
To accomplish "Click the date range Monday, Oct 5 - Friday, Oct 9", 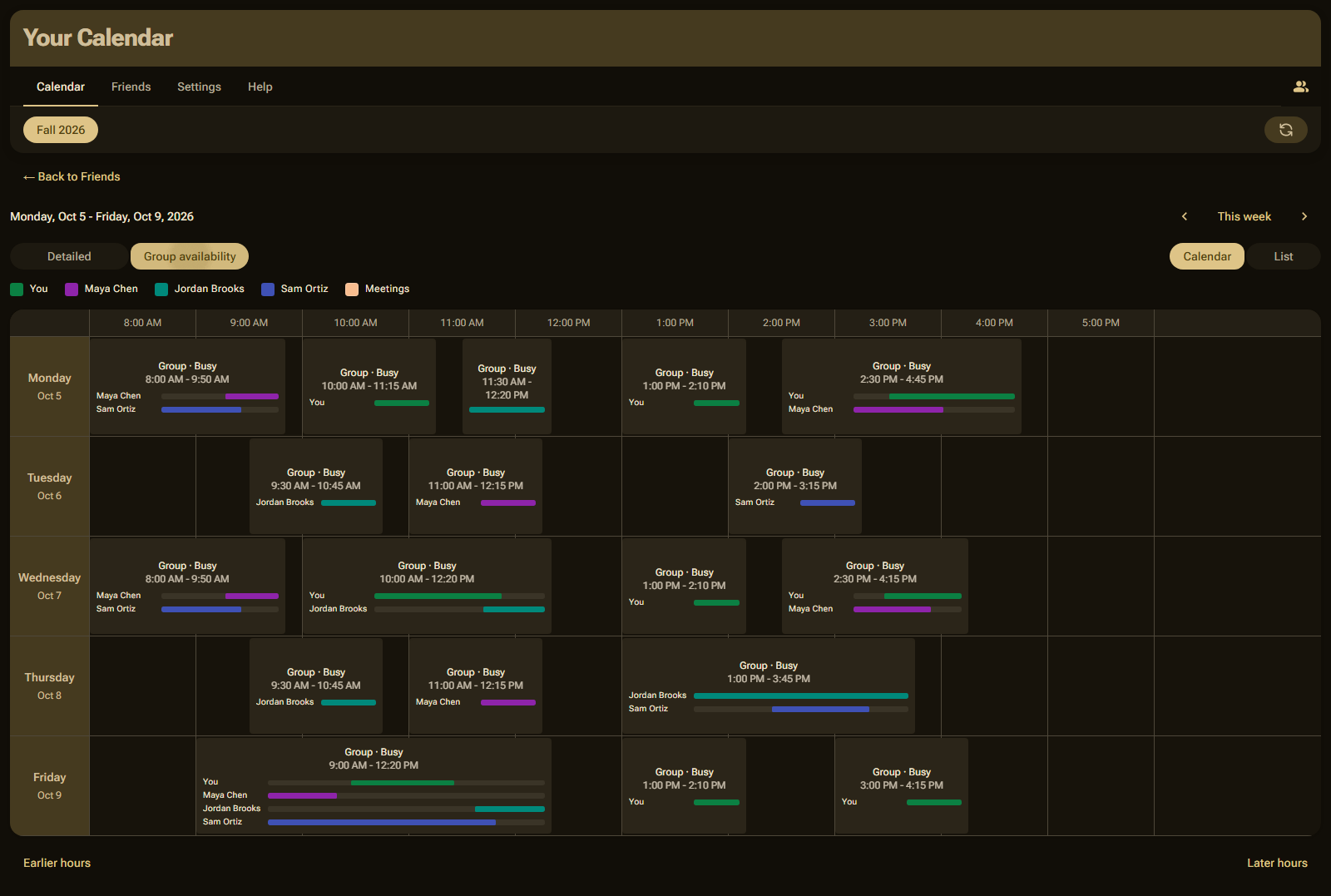I will [101, 216].
